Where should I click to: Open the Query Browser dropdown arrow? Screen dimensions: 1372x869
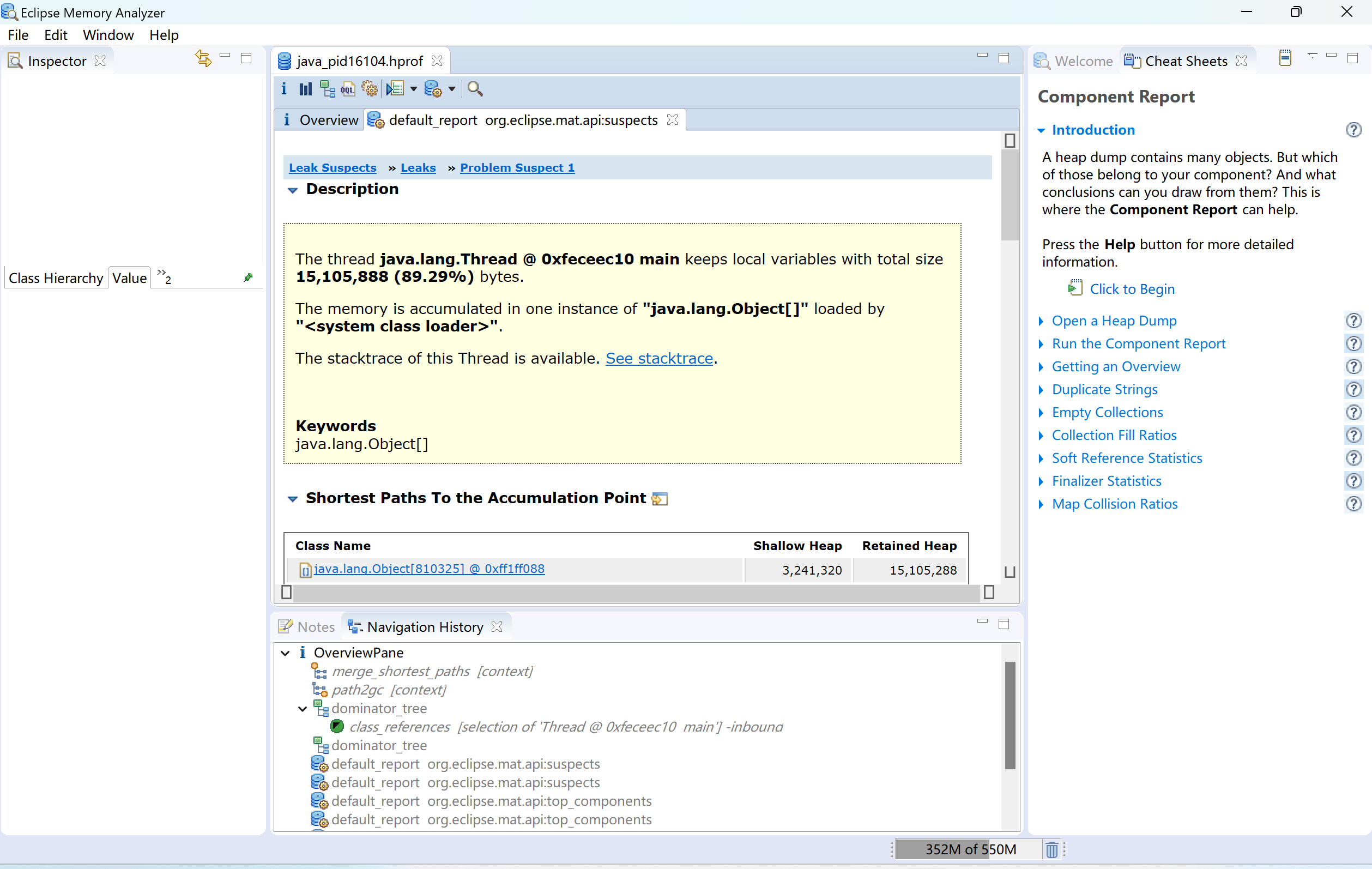click(x=451, y=89)
